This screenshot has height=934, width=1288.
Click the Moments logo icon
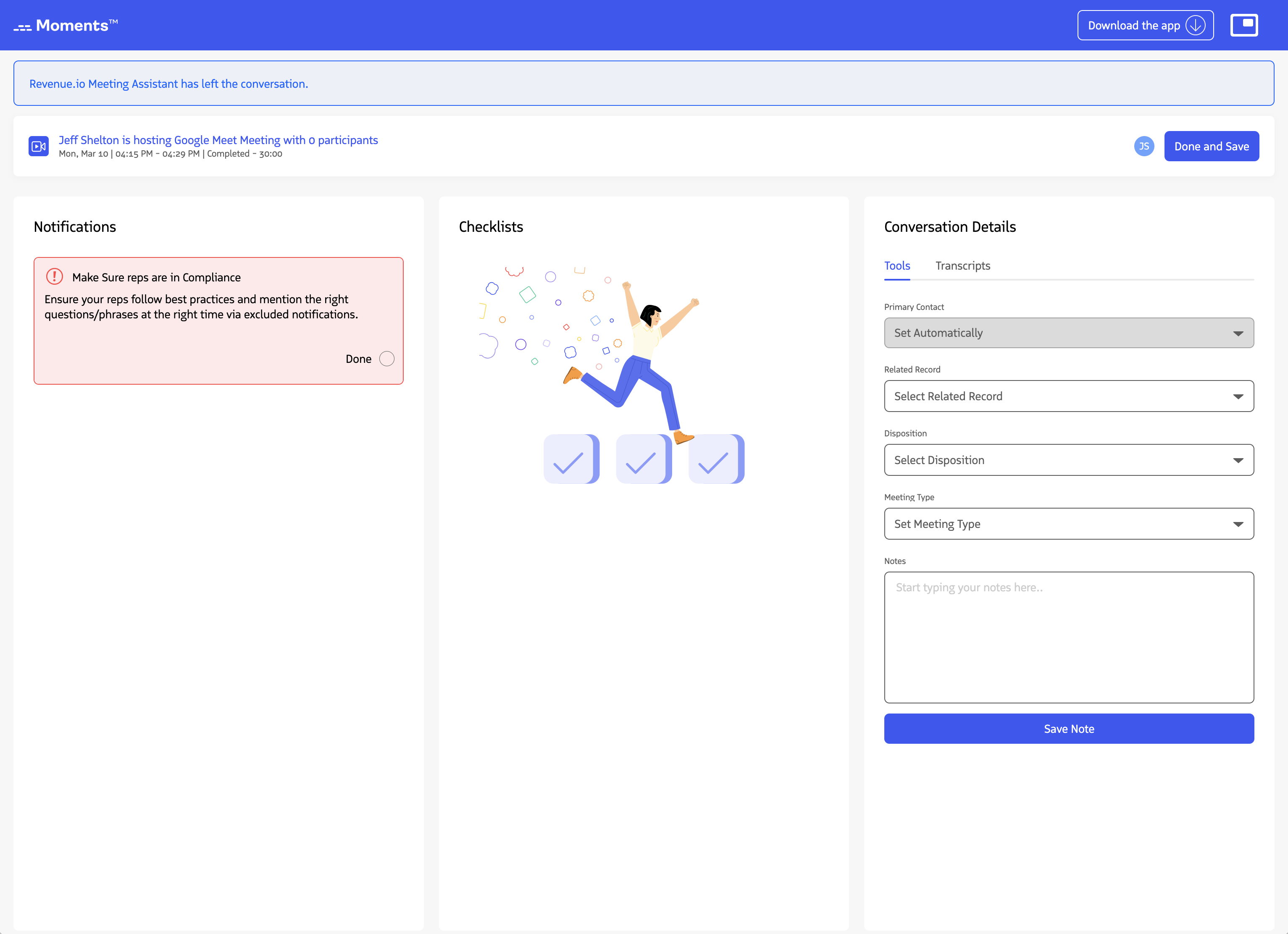pos(23,27)
